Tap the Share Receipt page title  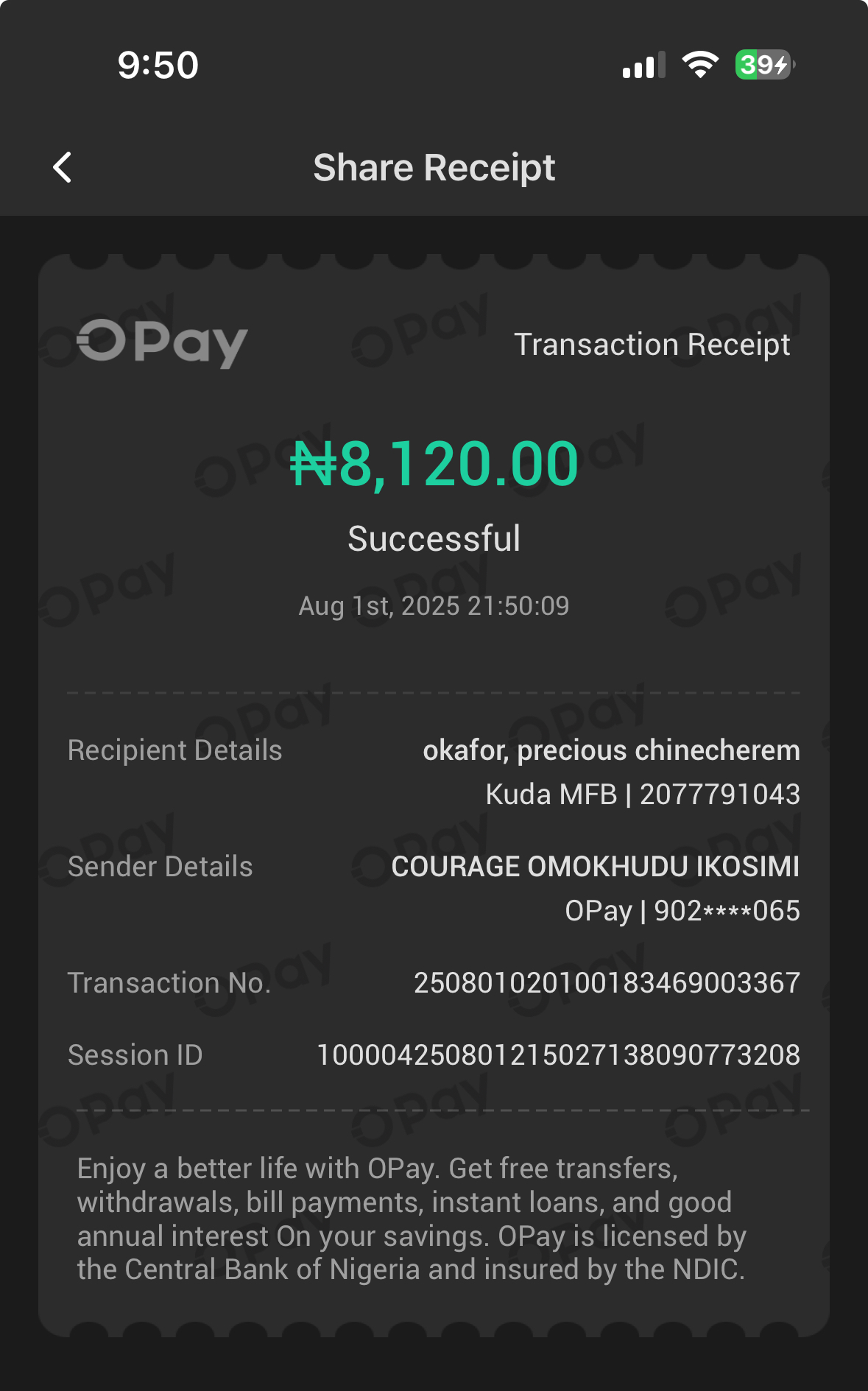[434, 167]
